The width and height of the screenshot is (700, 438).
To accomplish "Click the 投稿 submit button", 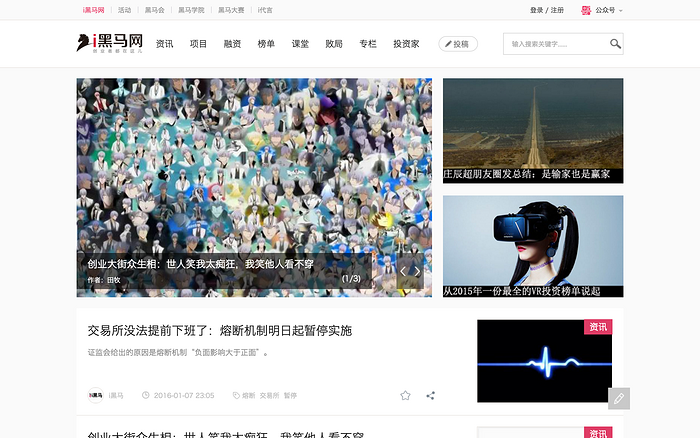I will [457, 44].
